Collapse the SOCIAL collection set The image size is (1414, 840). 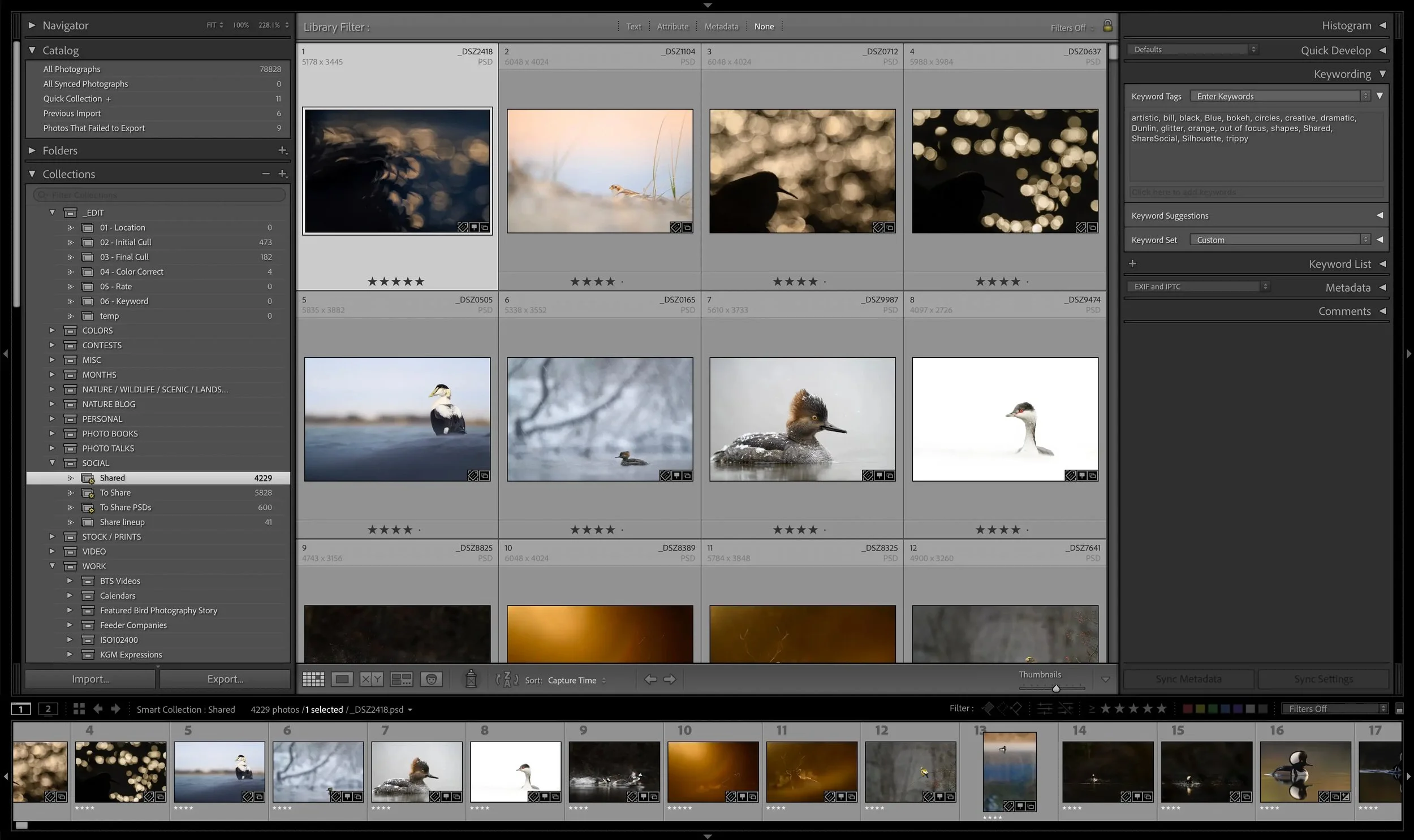pyautogui.click(x=52, y=463)
